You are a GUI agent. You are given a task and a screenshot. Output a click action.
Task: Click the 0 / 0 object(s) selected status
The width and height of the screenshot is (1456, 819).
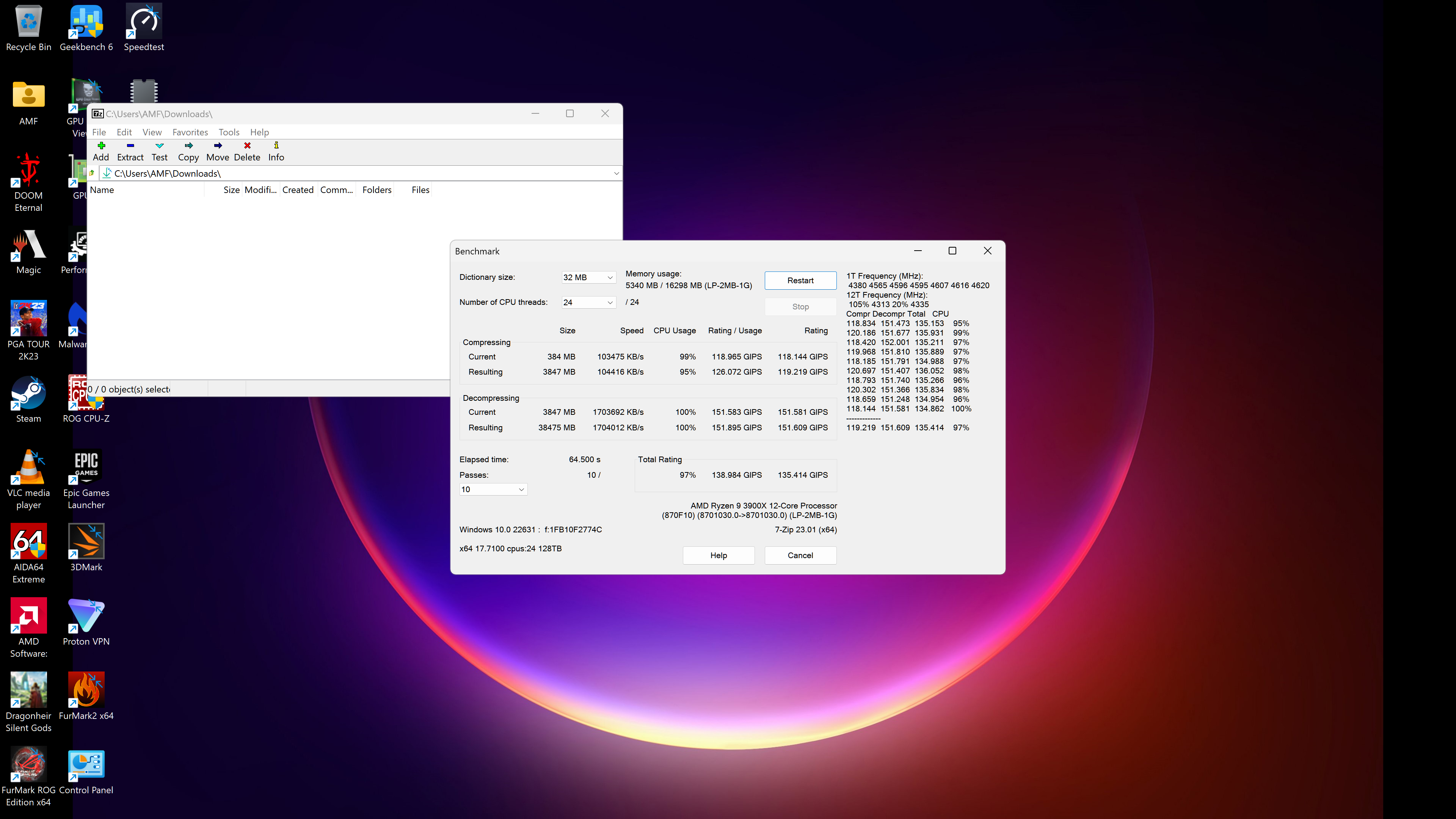point(129,389)
